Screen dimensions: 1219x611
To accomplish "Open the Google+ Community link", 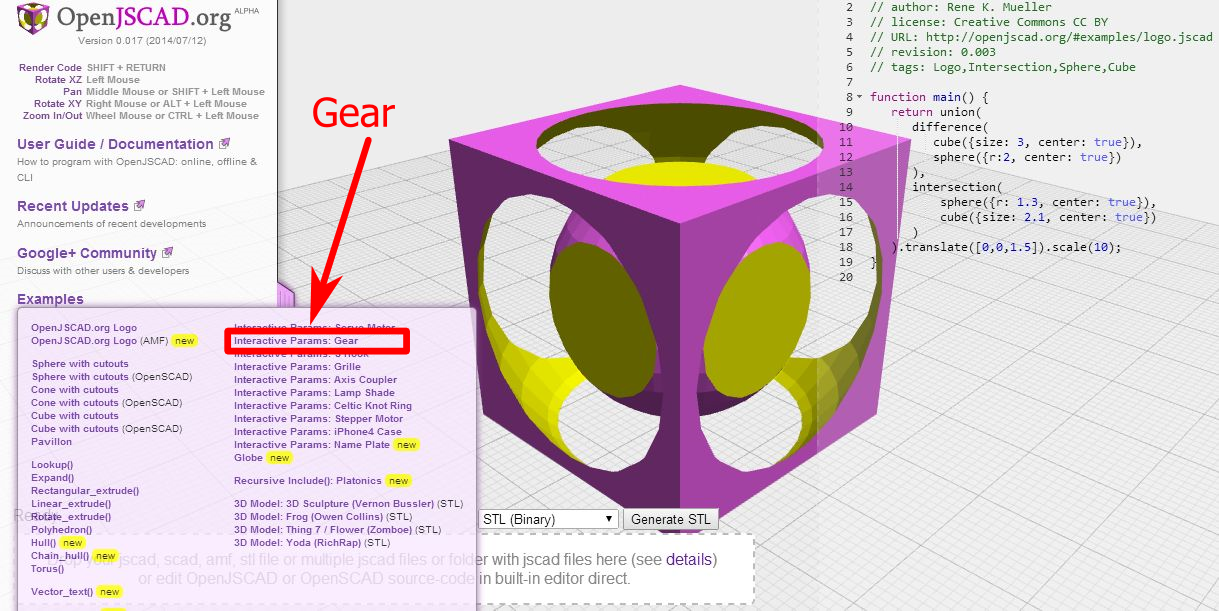I will point(87,253).
